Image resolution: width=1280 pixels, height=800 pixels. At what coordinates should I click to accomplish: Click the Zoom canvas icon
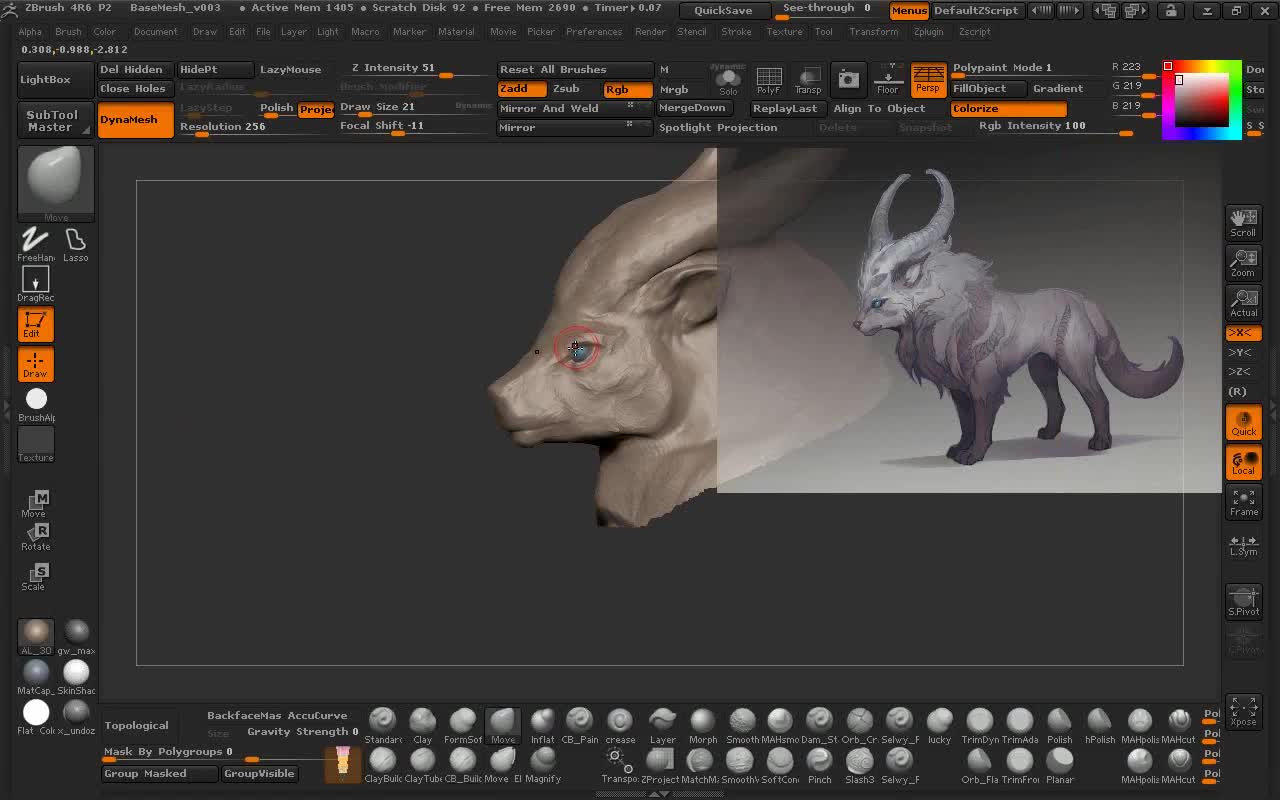[x=1243, y=262]
